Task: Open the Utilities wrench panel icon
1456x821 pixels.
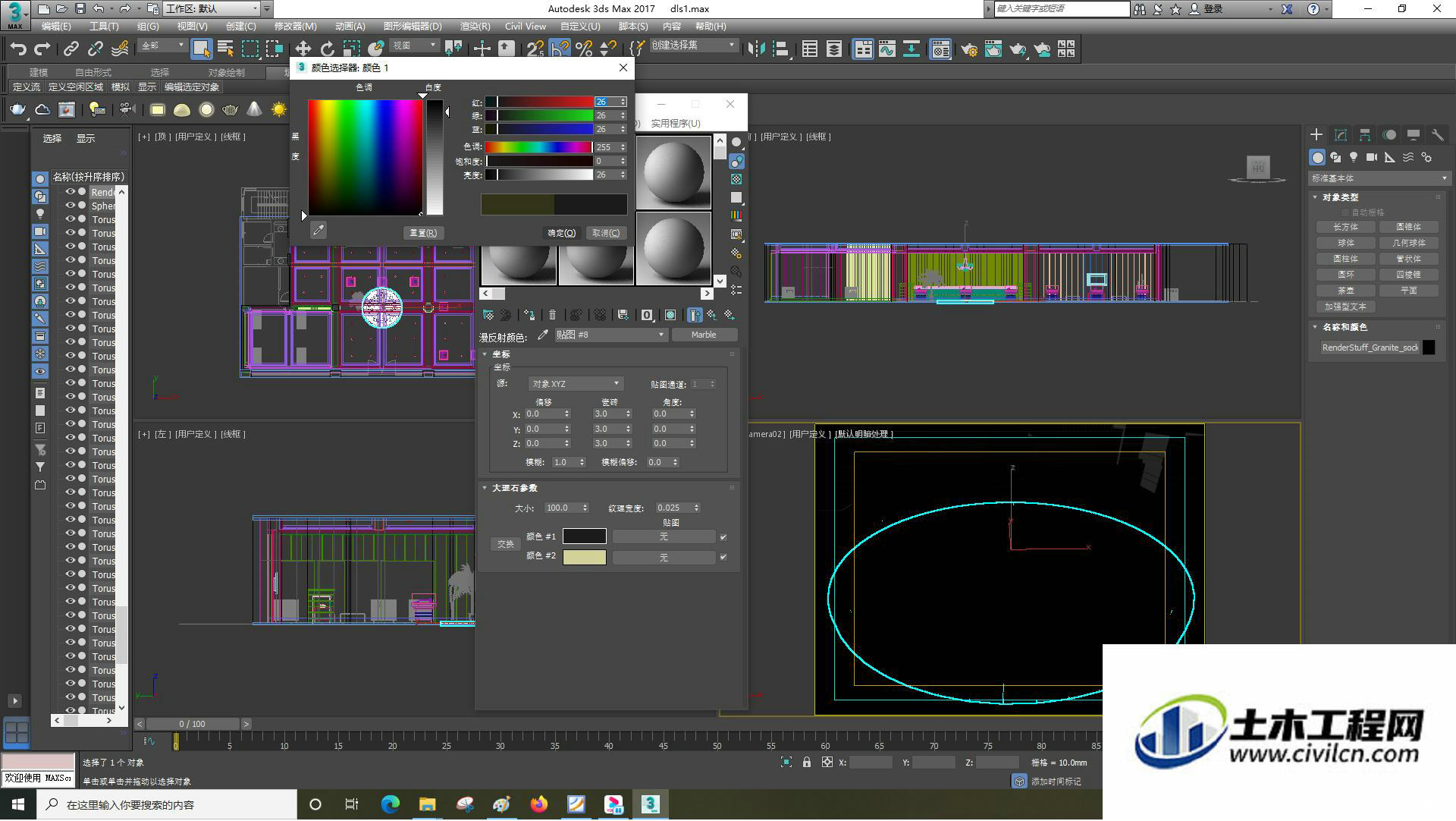Action: 1437,135
